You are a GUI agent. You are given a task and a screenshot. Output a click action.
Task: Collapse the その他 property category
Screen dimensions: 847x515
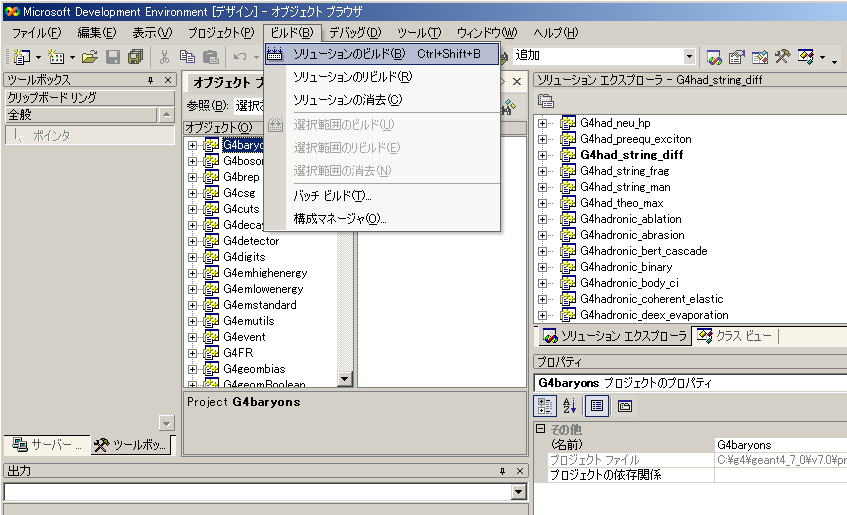coord(541,429)
